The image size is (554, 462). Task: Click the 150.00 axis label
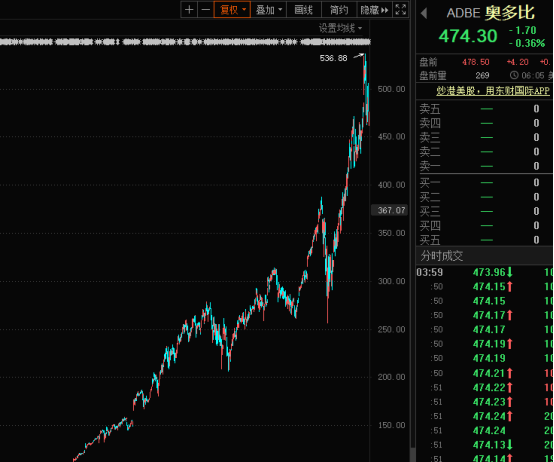pyautogui.click(x=391, y=425)
